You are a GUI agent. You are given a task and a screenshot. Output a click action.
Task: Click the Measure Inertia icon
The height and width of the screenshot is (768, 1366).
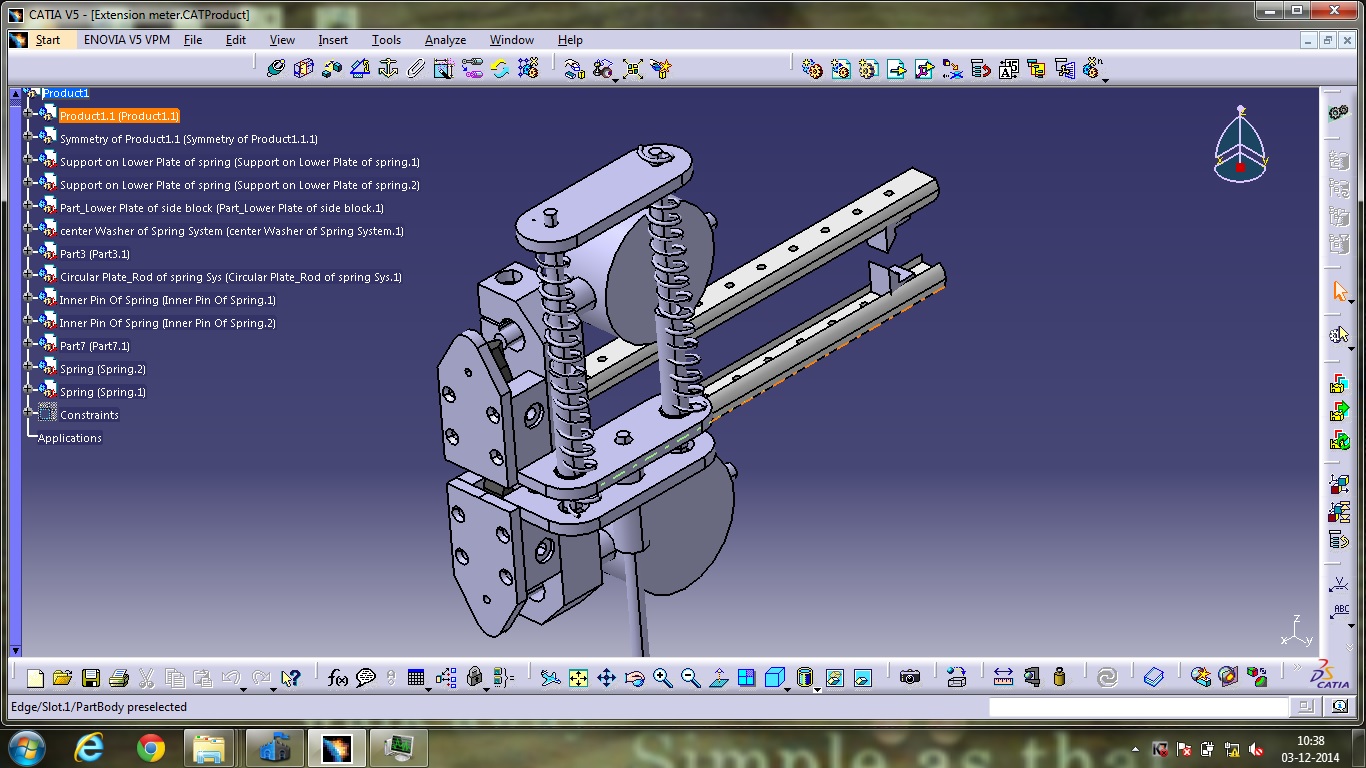click(1059, 677)
